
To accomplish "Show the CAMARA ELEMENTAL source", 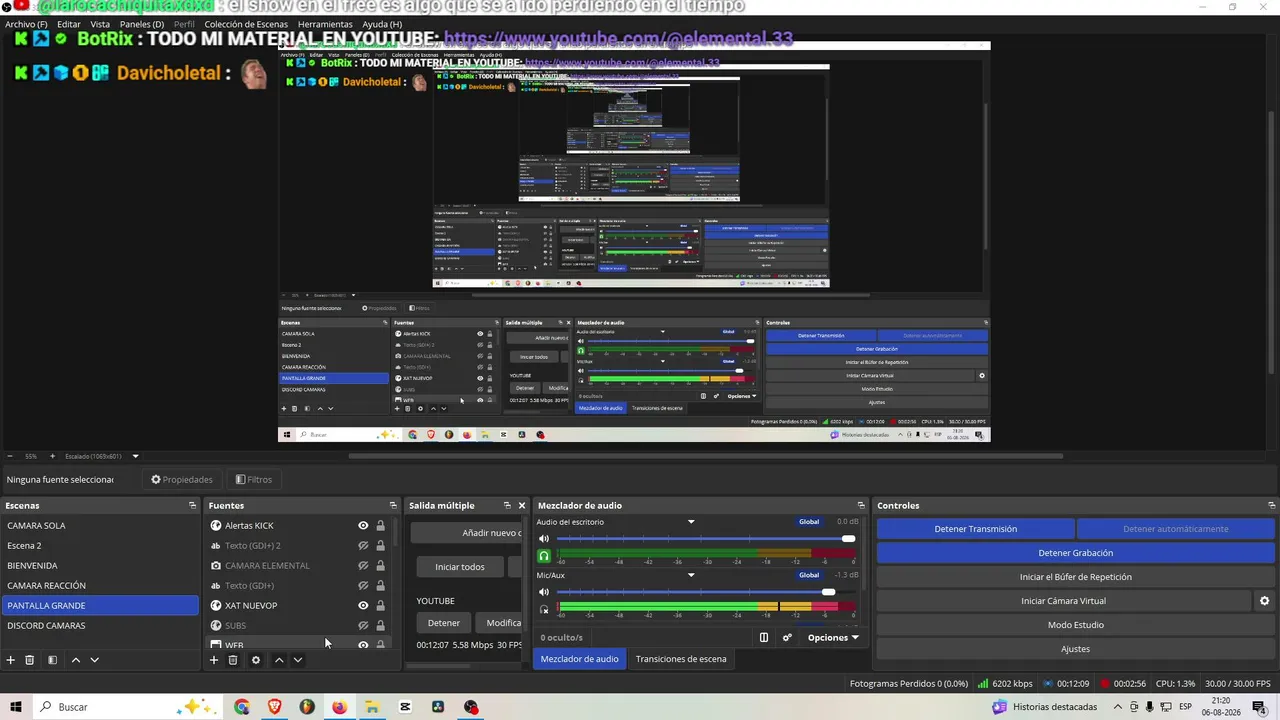I will coord(363,566).
